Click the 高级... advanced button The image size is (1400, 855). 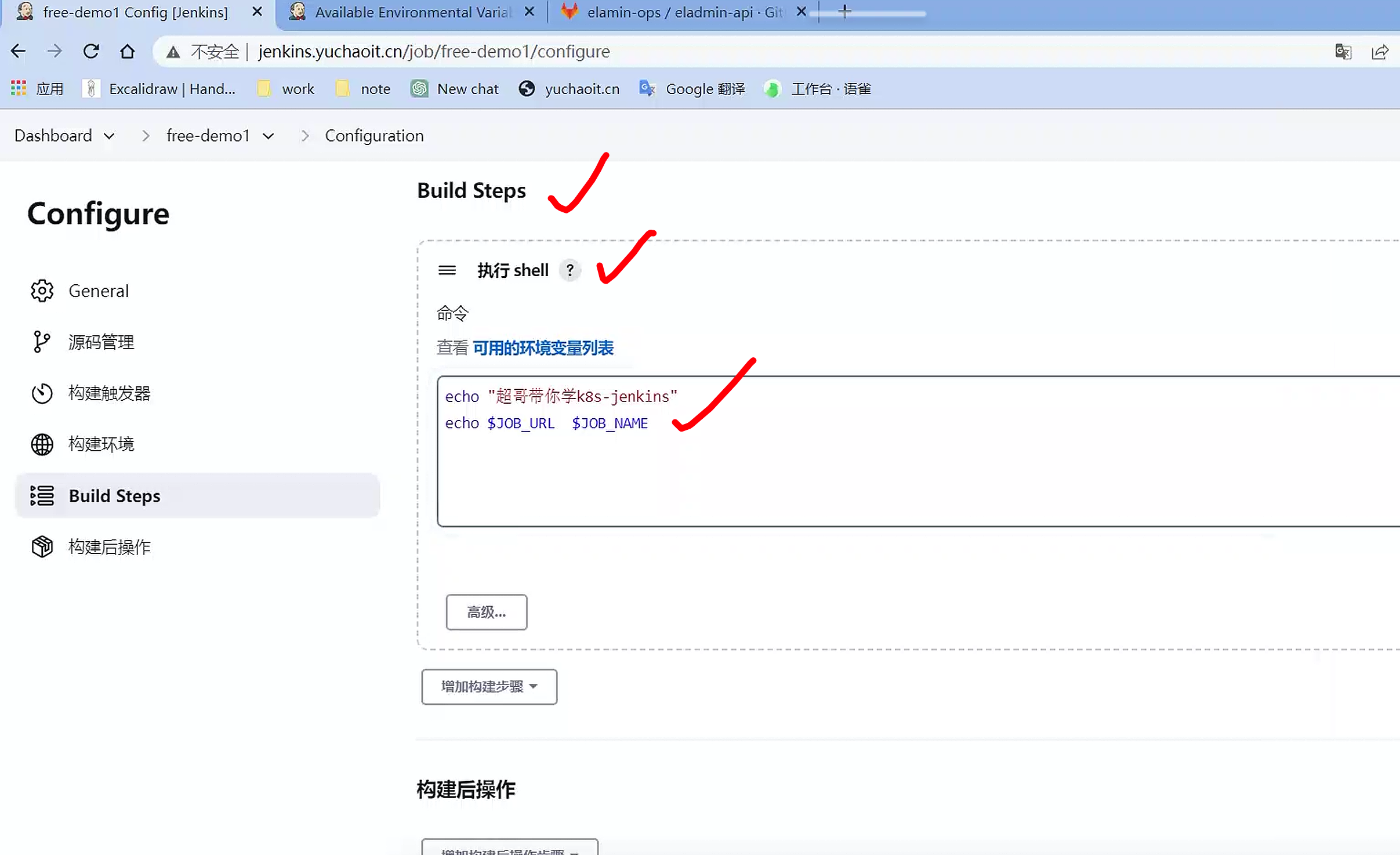pyautogui.click(x=486, y=612)
